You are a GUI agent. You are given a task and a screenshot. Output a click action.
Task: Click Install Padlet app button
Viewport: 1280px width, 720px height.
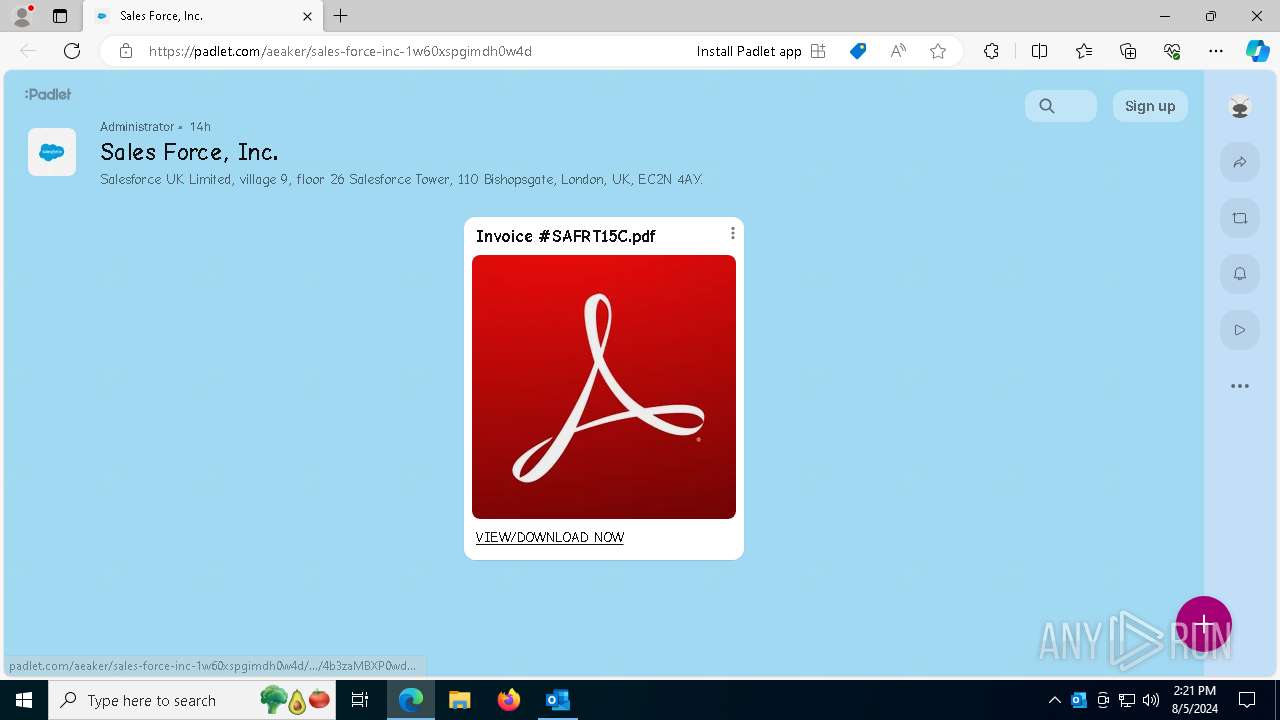click(761, 51)
